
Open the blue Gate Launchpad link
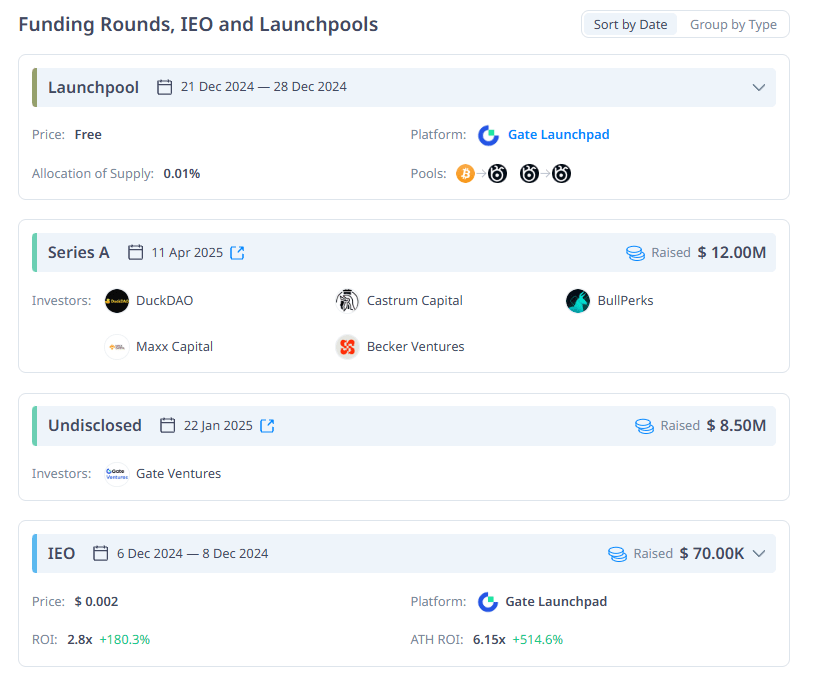coord(558,135)
